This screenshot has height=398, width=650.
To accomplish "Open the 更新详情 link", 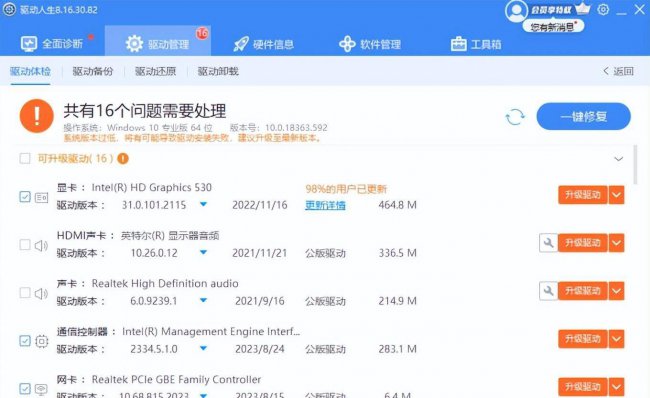I will point(325,205).
